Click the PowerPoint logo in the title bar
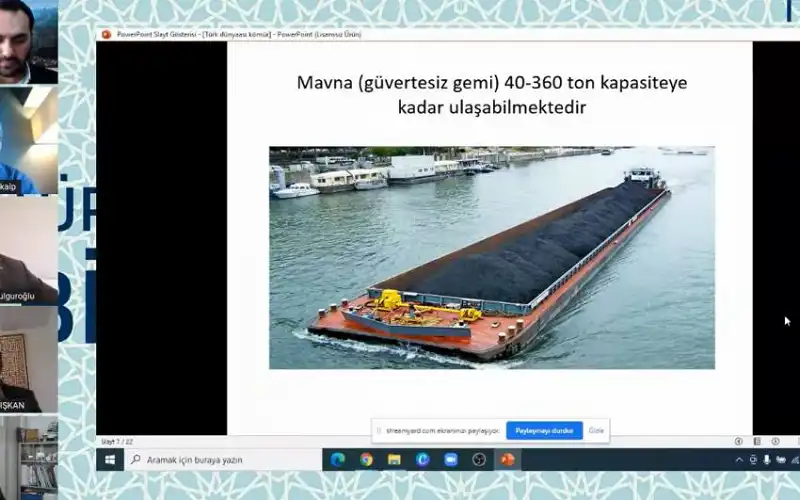800x500 pixels. (x=106, y=34)
